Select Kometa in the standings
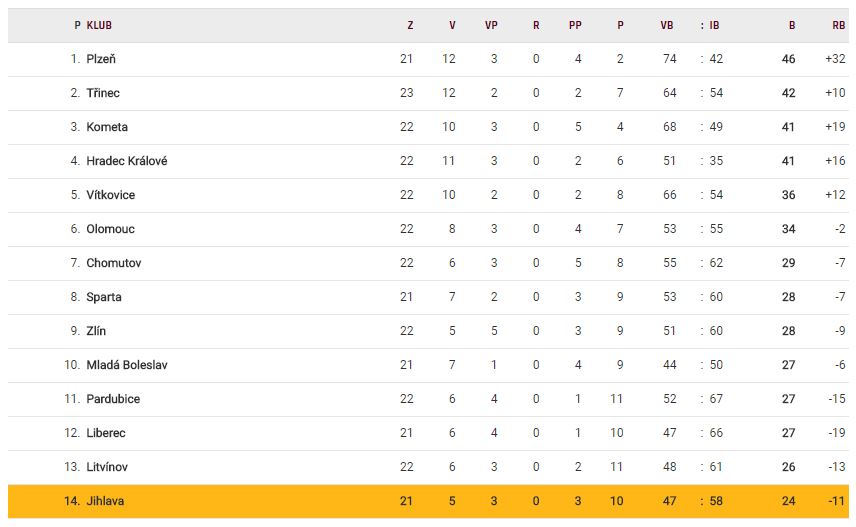 click(x=107, y=127)
